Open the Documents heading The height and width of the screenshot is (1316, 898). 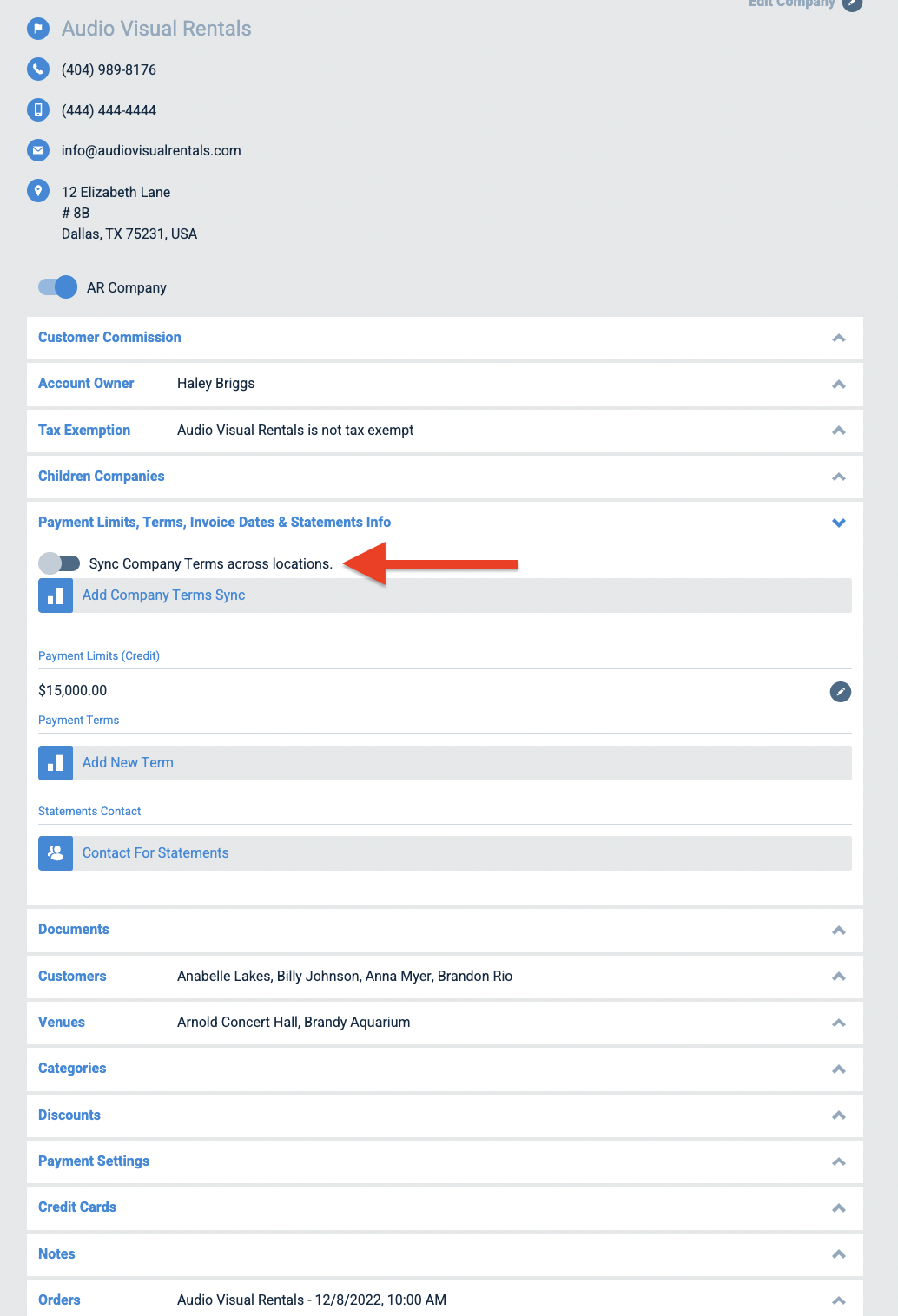click(x=74, y=929)
